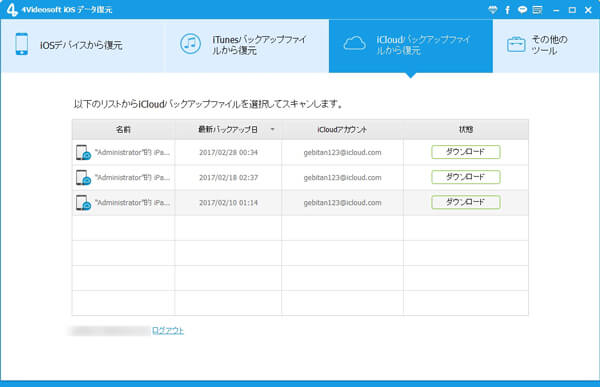Download the 2017/02/28 00:34 backup

pyautogui.click(x=466, y=152)
